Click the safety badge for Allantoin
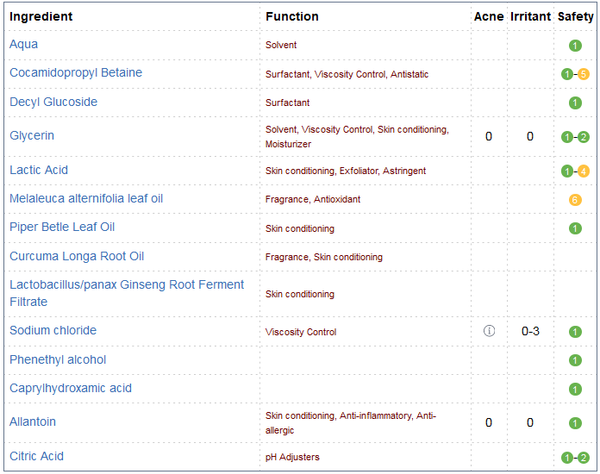 point(575,423)
